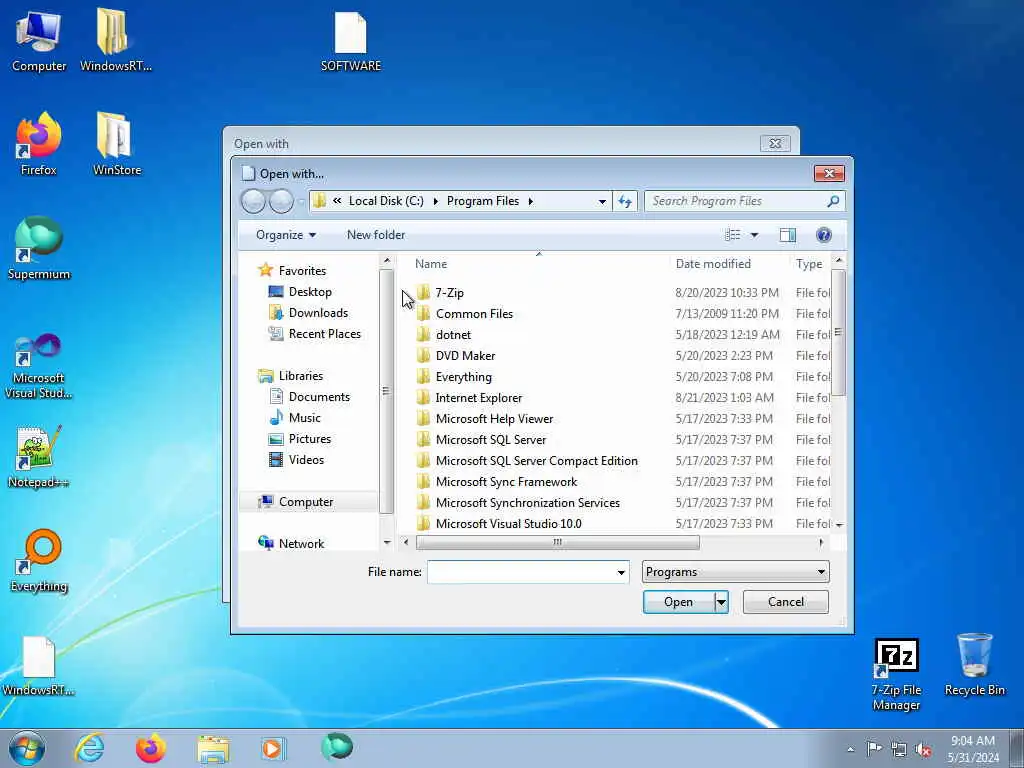
Task: Select Desktop under Favorites
Action: (310, 292)
